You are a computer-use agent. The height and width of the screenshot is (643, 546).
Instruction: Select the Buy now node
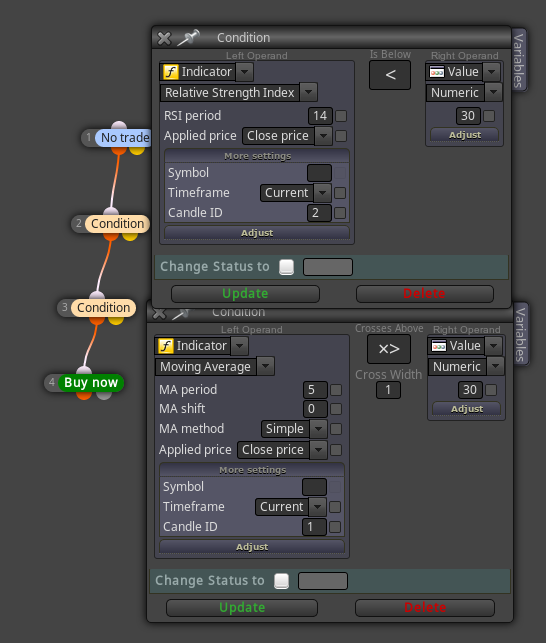pos(91,383)
